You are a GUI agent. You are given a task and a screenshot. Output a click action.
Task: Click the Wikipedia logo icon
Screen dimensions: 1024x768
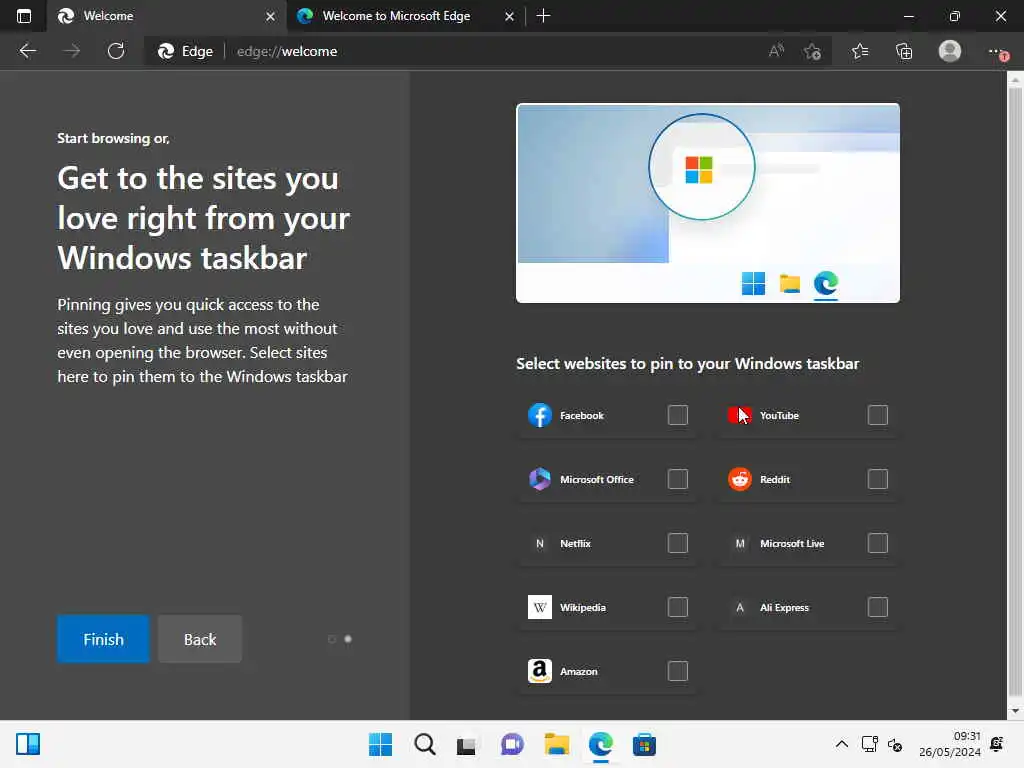pos(539,607)
